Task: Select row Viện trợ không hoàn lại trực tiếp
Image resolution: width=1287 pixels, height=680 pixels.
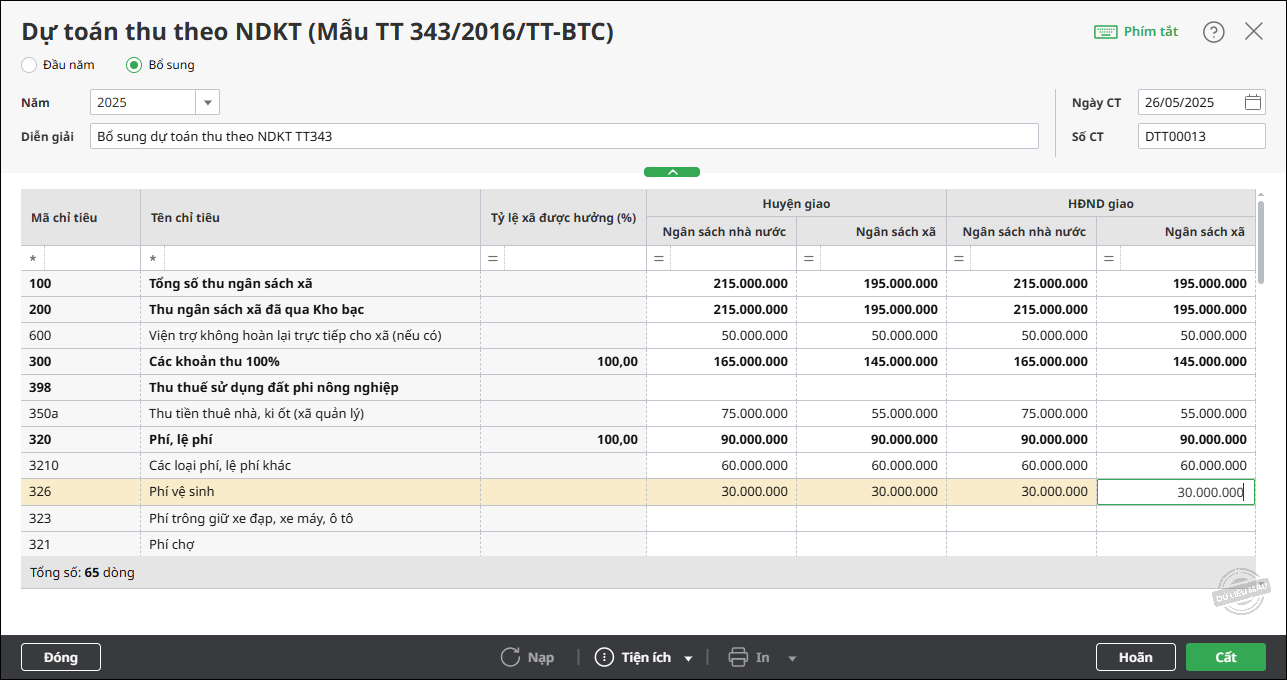Action: [x=638, y=336]
